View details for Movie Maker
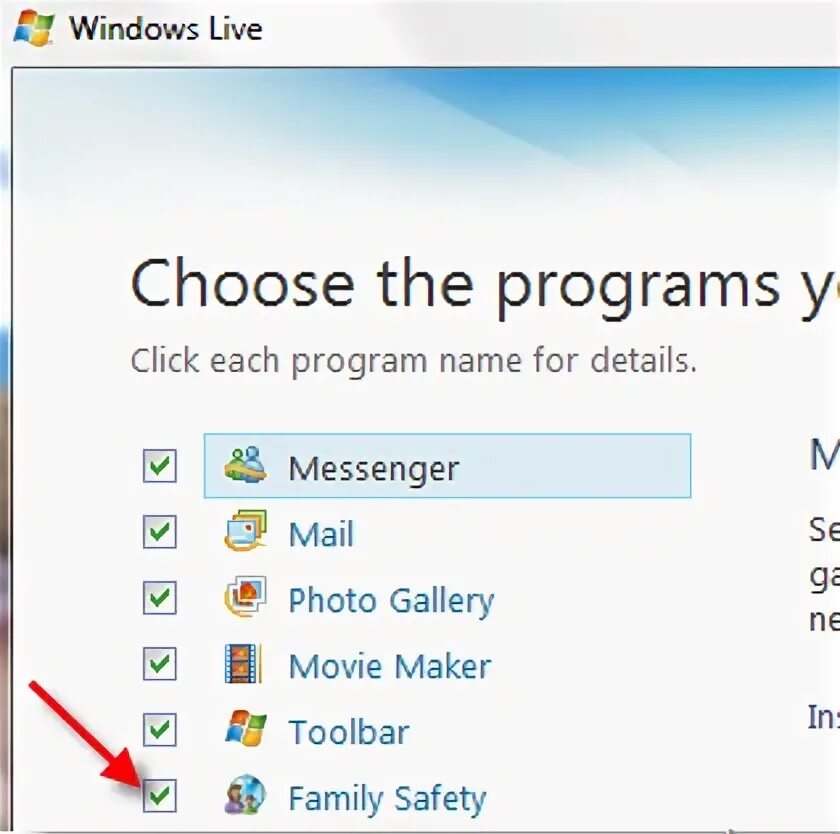The width and height of the screenshot is (840, 834). click(x=390, y=666)
